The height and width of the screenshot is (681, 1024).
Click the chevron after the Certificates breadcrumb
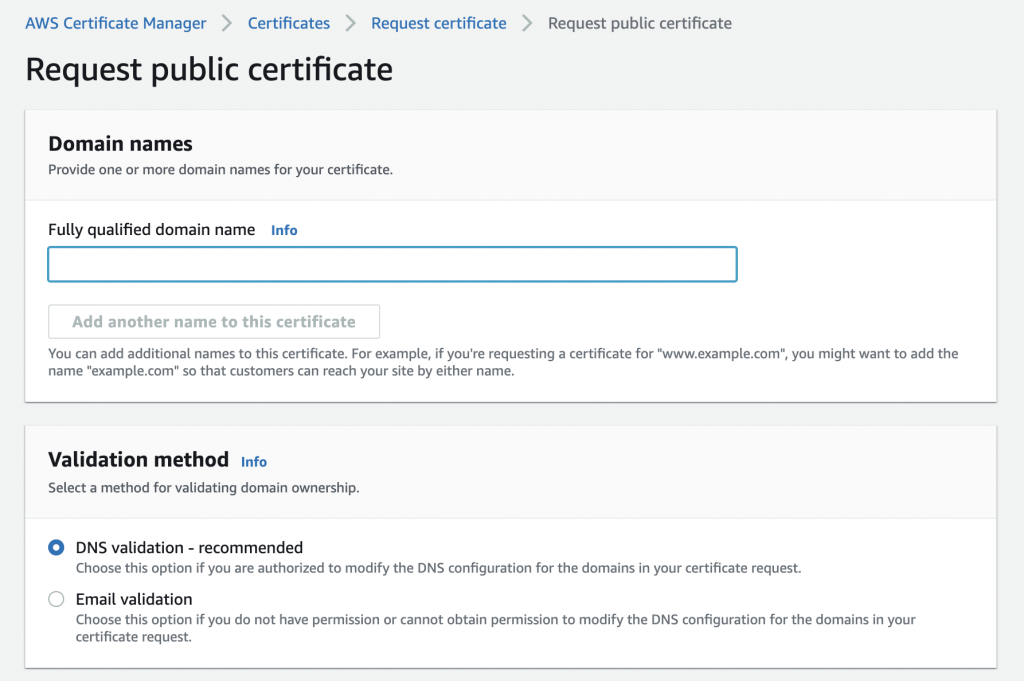tap(351, 23)
